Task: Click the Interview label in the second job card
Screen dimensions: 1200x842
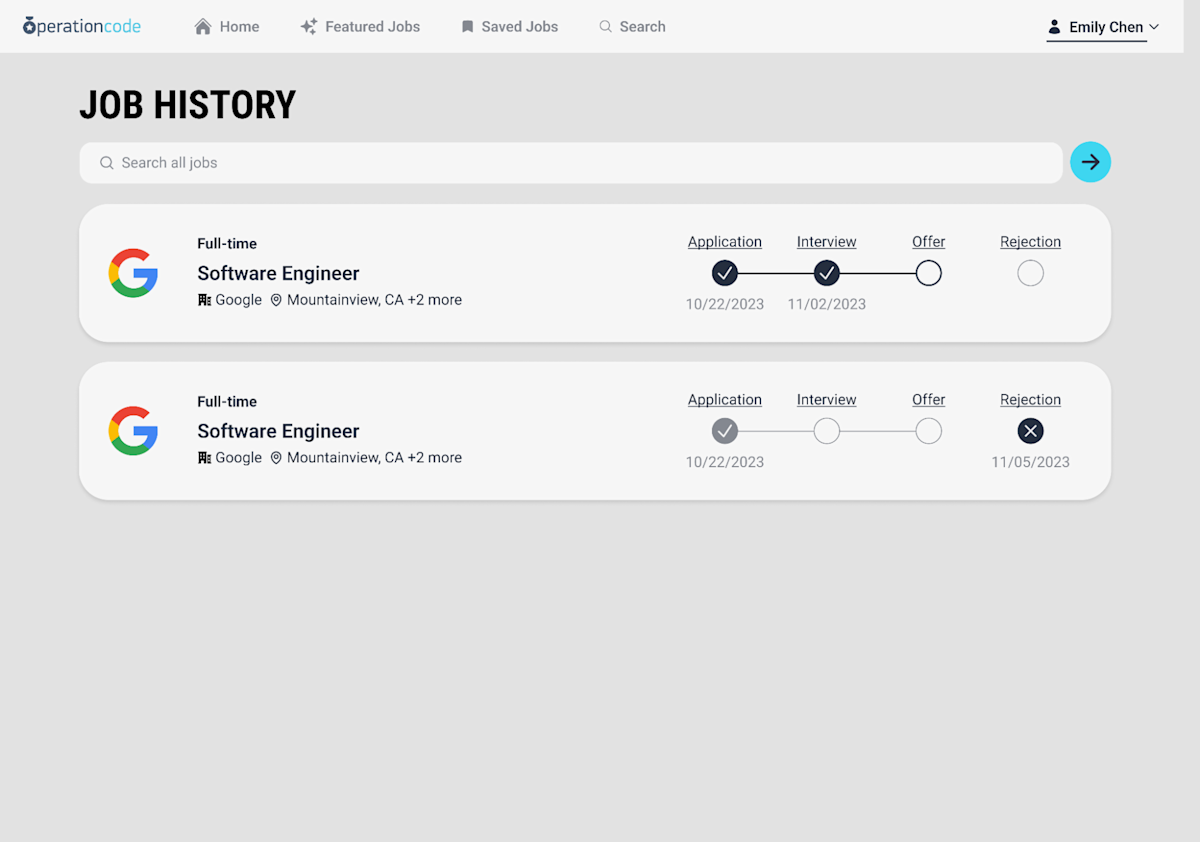Action: point(827,400)
